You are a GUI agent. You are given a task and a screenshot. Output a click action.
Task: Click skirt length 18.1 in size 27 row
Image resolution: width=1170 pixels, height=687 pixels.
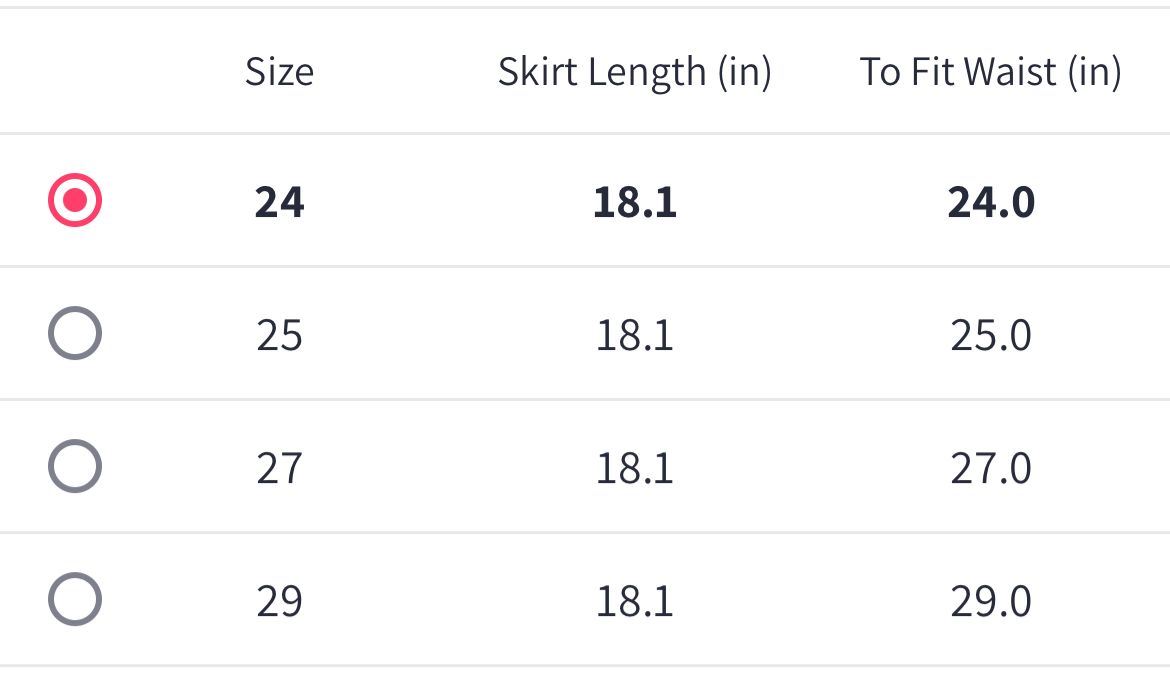tap(634, 468)
